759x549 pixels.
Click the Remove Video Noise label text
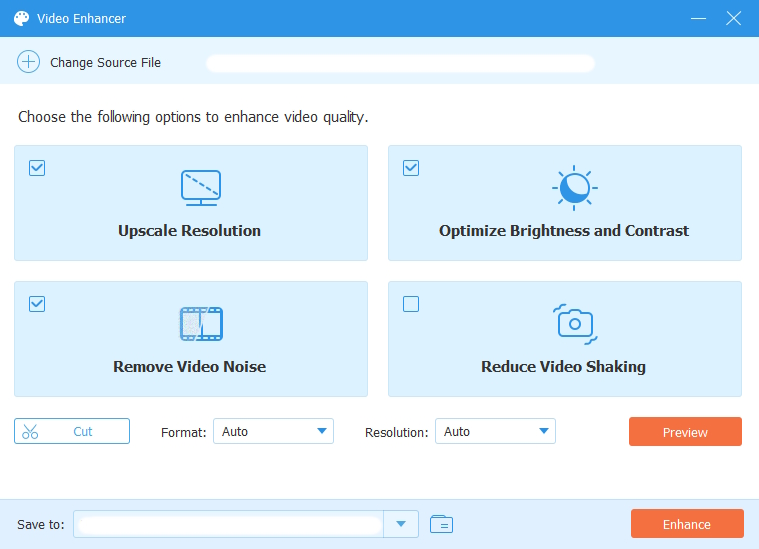pos(189,366)
